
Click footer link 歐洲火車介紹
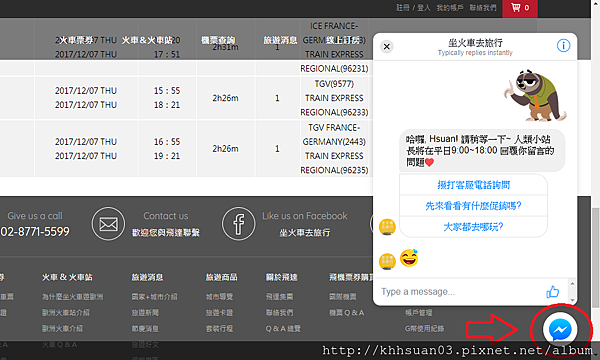(62, 329)
